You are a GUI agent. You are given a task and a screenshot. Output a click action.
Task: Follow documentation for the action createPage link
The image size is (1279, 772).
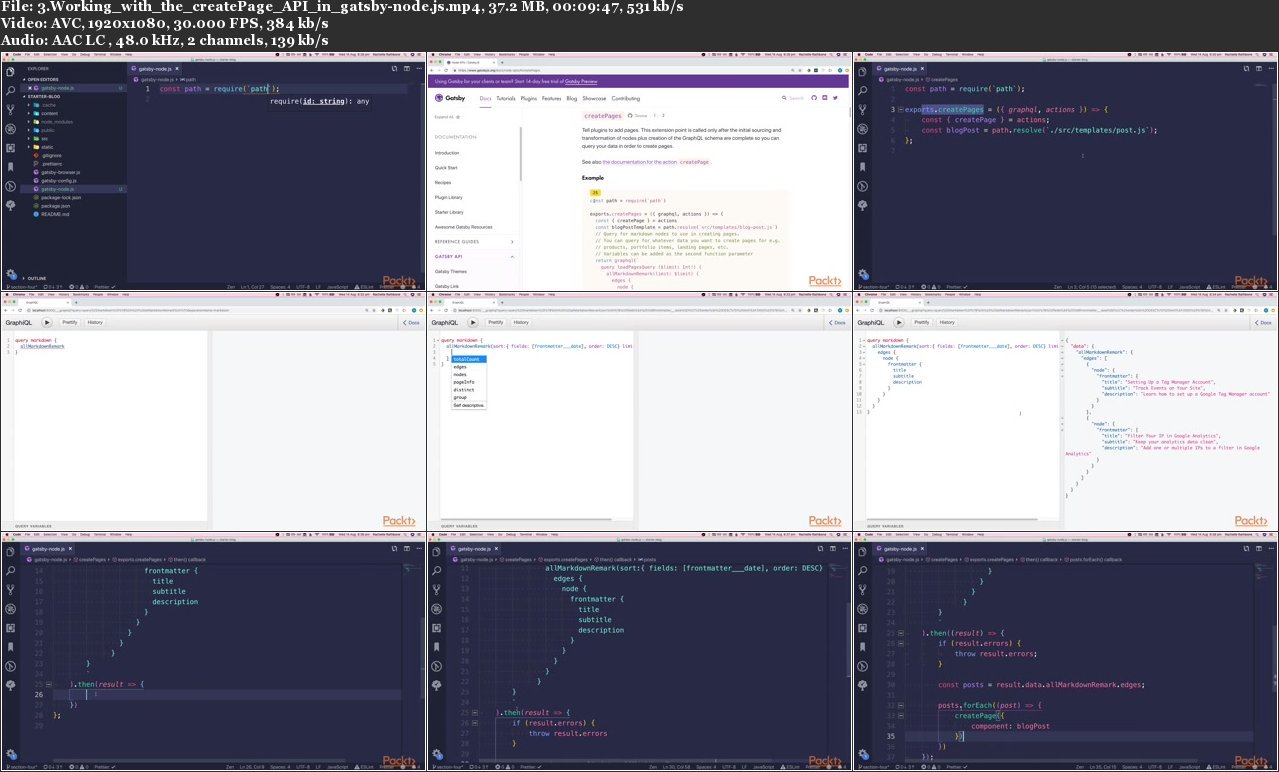(x=656, y=161)
